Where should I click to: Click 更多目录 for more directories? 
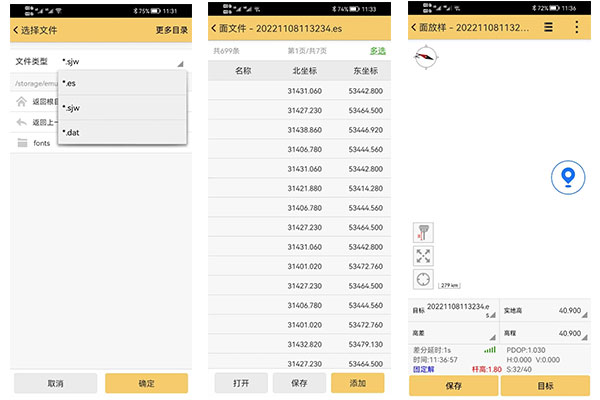tap(171, 30)
